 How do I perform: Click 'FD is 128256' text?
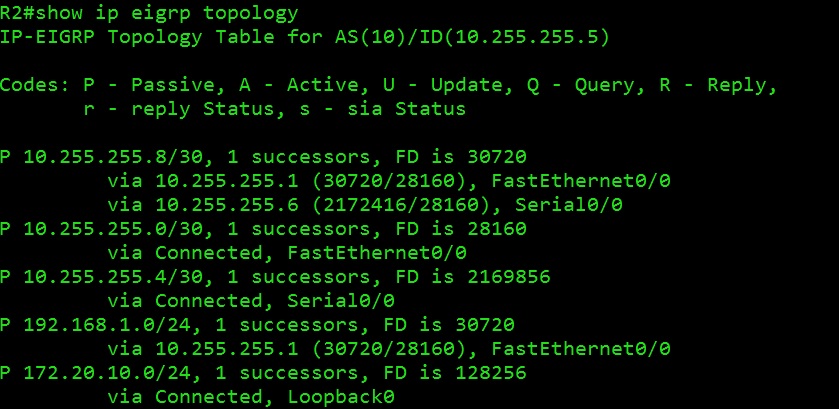point(455,373)
